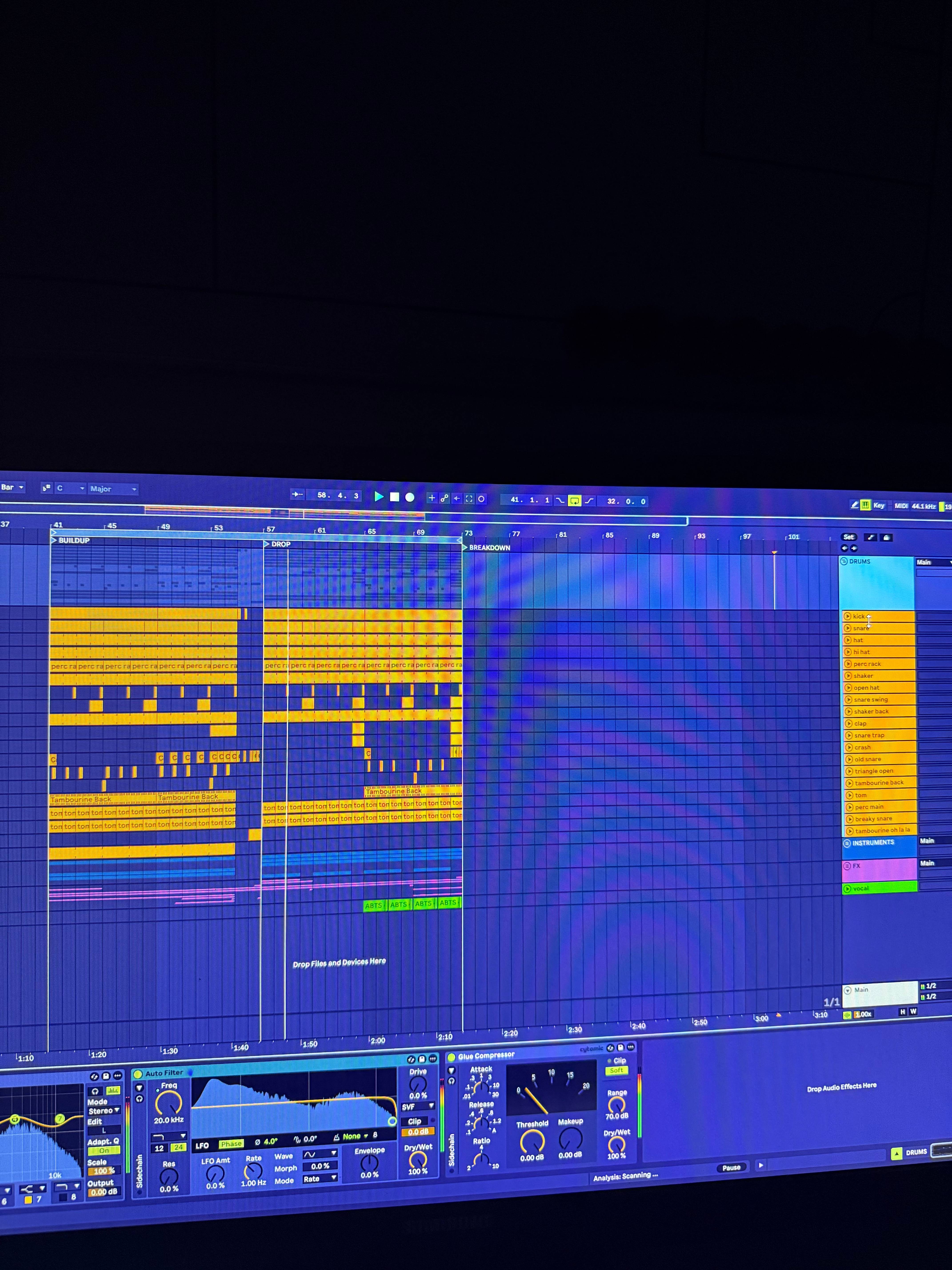Toggle the LFO Phase button
Screen dimensions: 952x1270
pos(231,1144)
